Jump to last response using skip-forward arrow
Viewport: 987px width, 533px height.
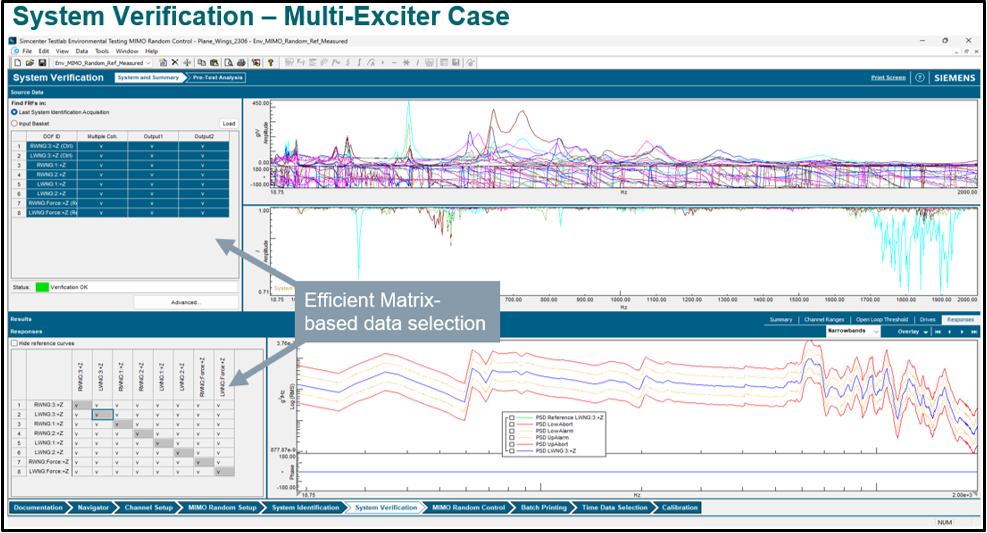(x=974, y=331)
